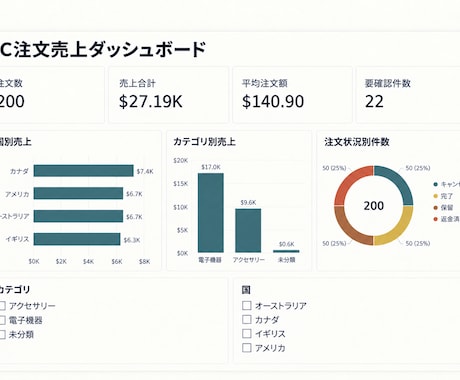Click the 電子機器 label under column chart
The height and width of the screenshot is (380, 460).
(210, 260)
